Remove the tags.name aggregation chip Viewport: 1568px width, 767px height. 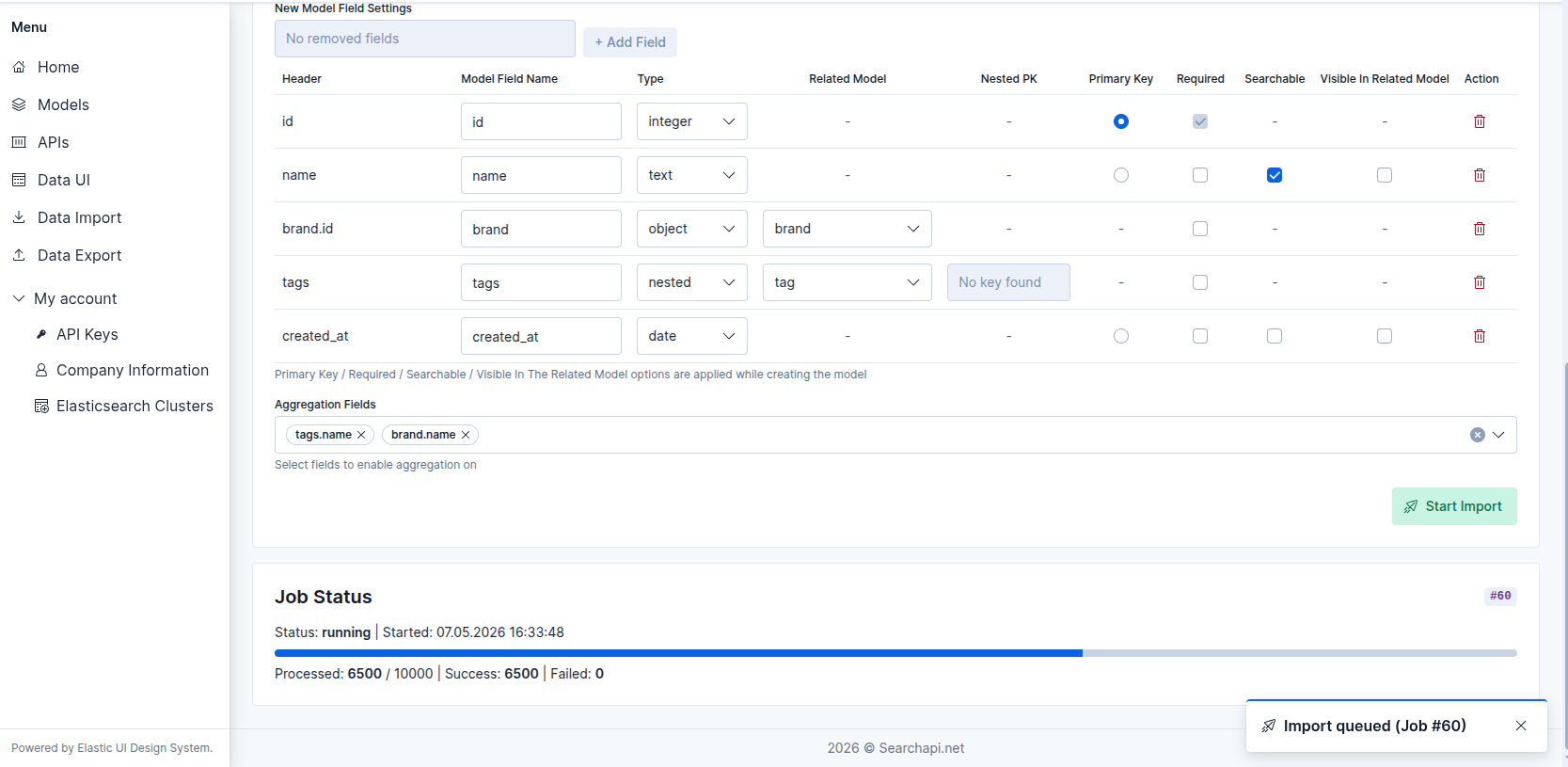pos(361,435)
